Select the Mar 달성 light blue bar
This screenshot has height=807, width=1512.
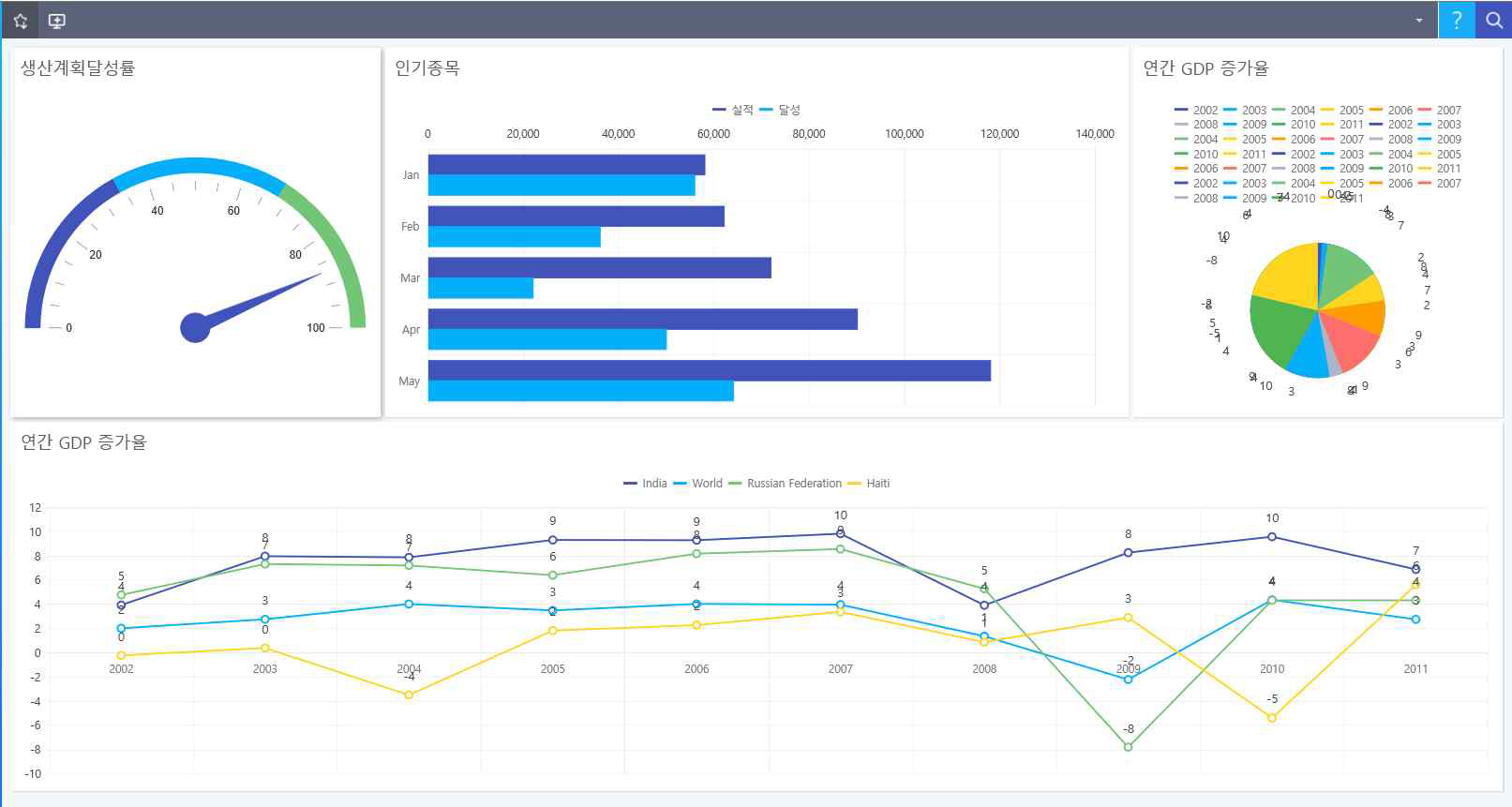481,289
